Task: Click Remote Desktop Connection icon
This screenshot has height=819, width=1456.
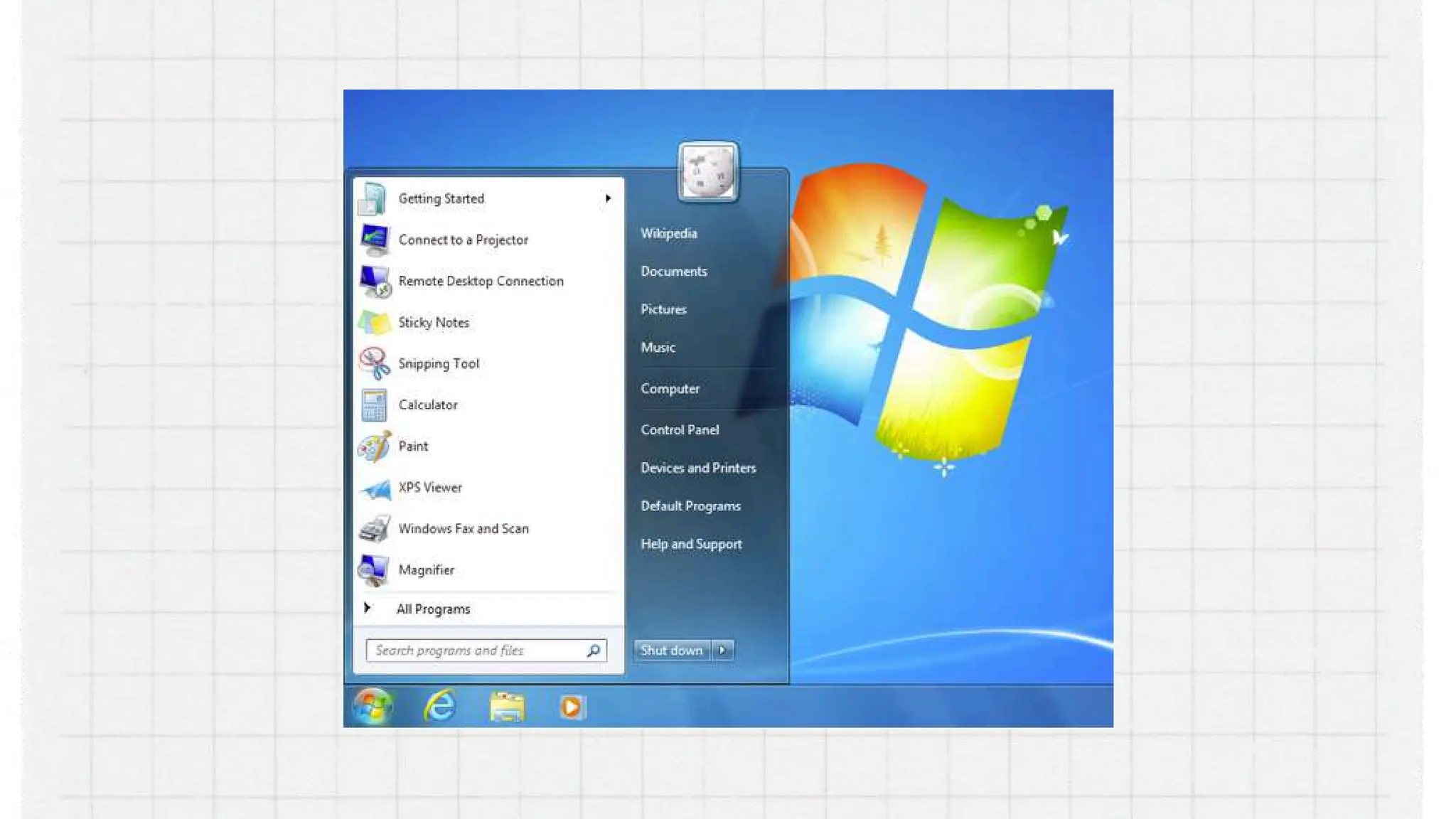Action: click(x=374, y=282)
